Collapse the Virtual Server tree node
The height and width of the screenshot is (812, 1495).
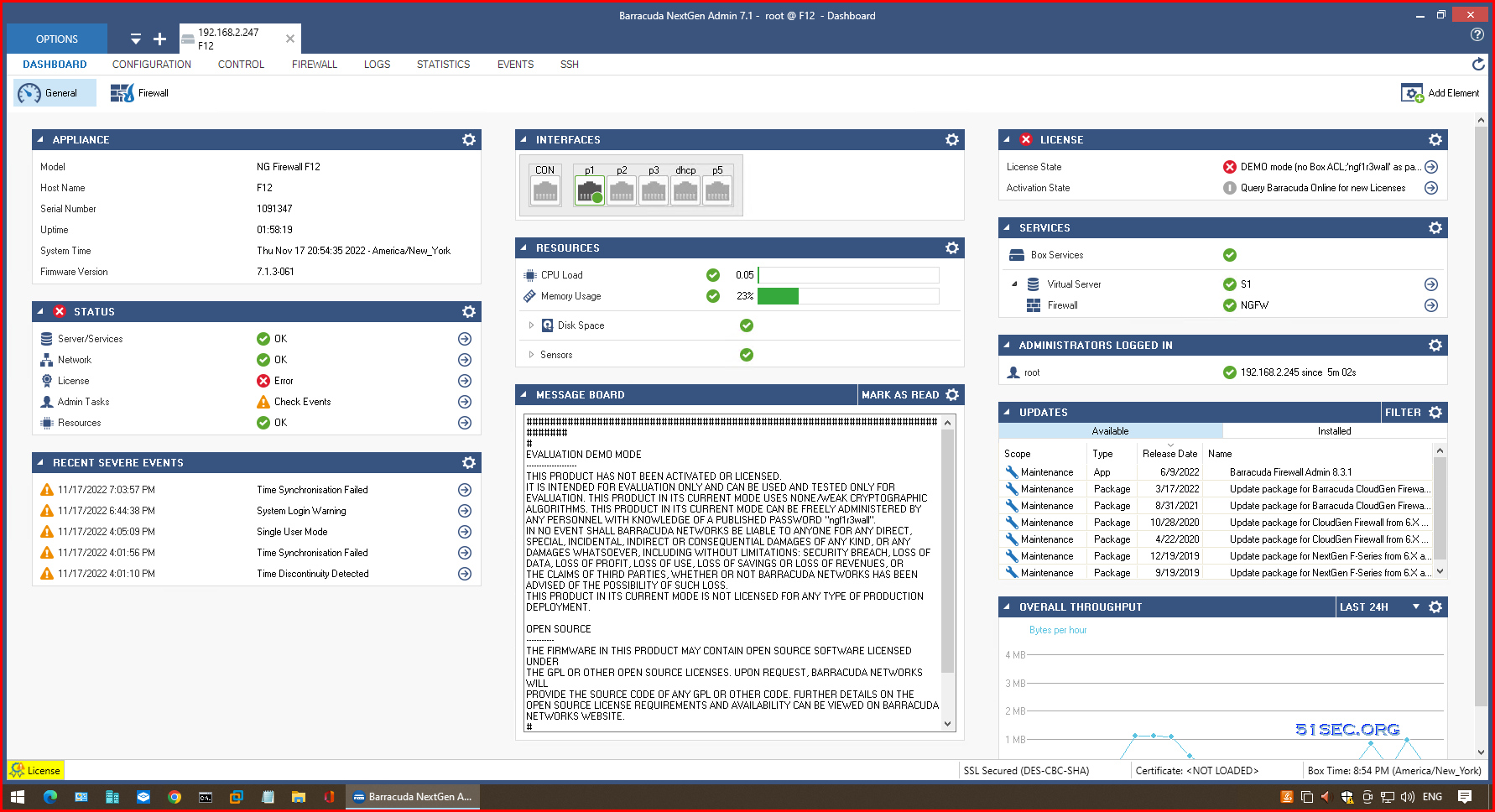point(1014,284)
